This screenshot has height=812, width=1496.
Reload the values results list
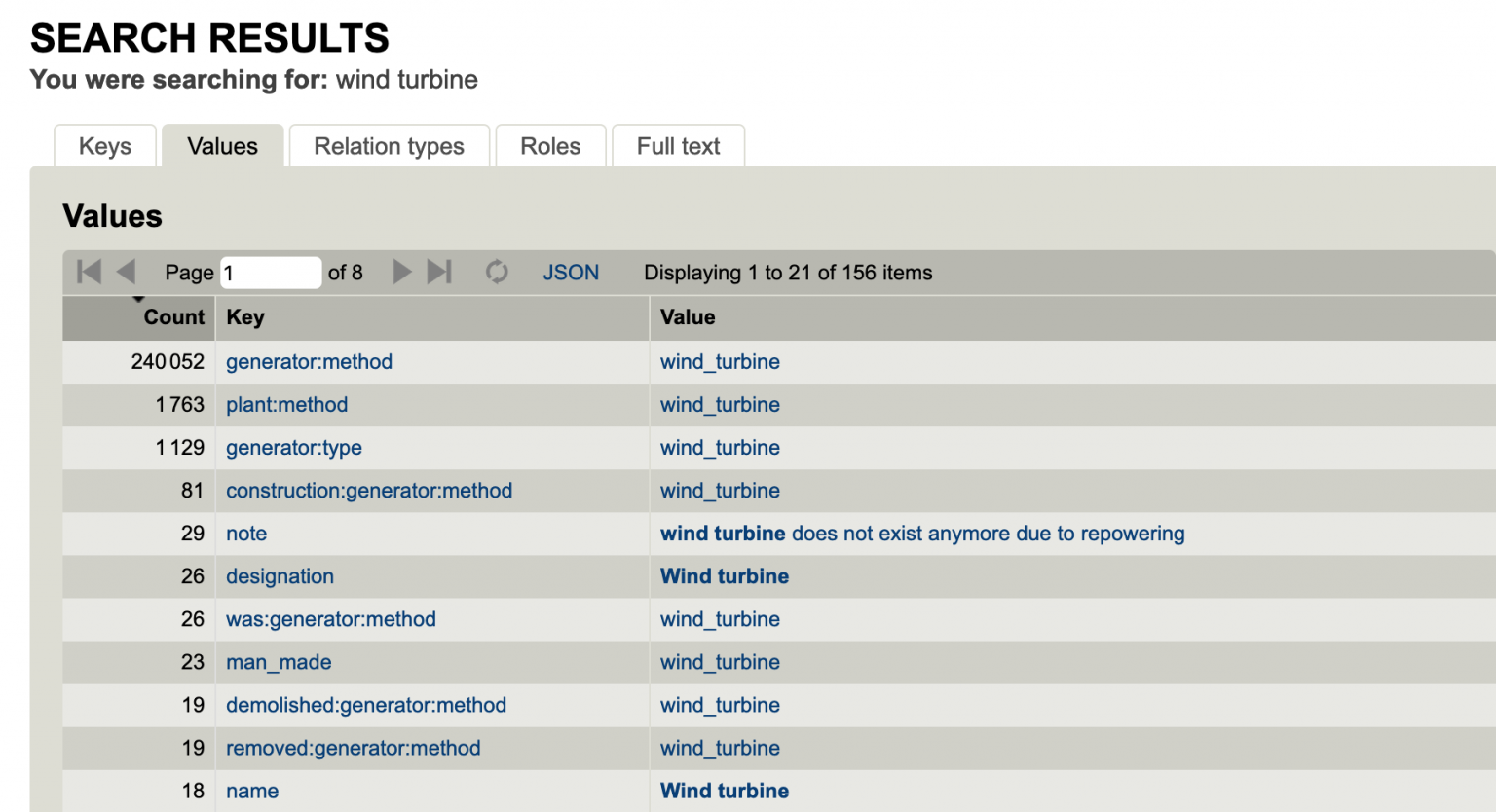point(497,272)
